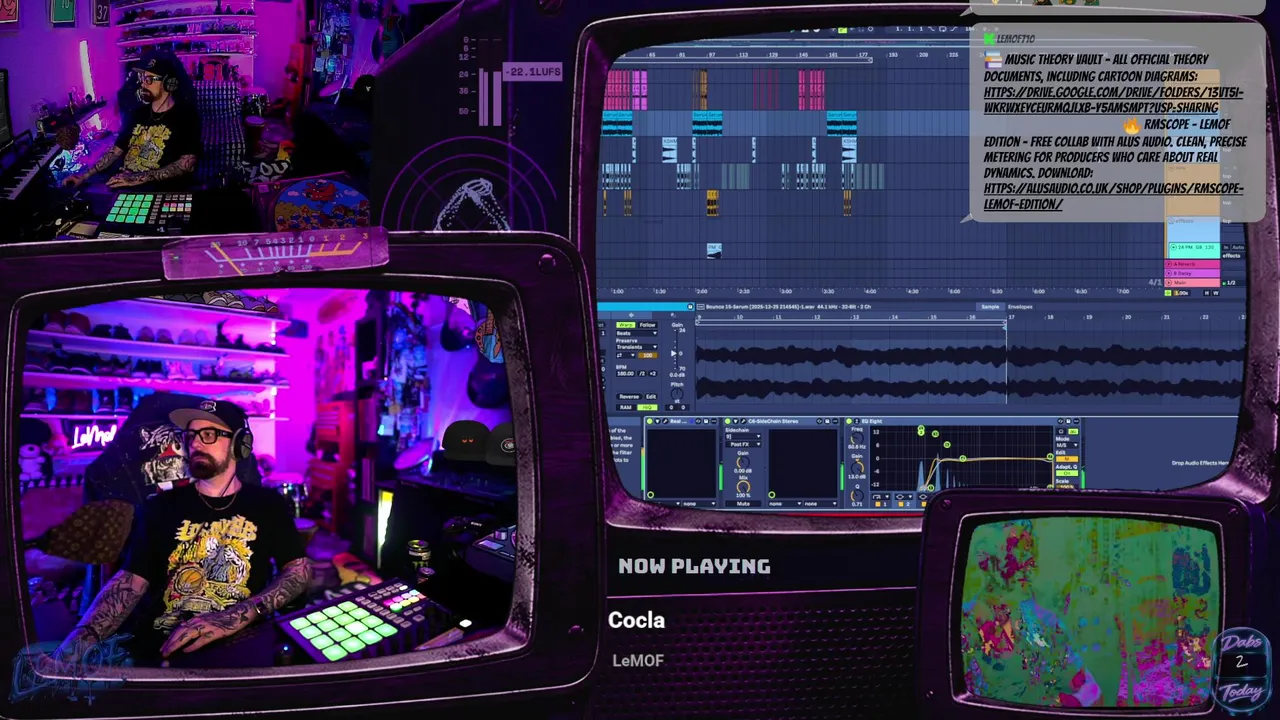Click the LEMOF710 chat username

coord(1015,39)
